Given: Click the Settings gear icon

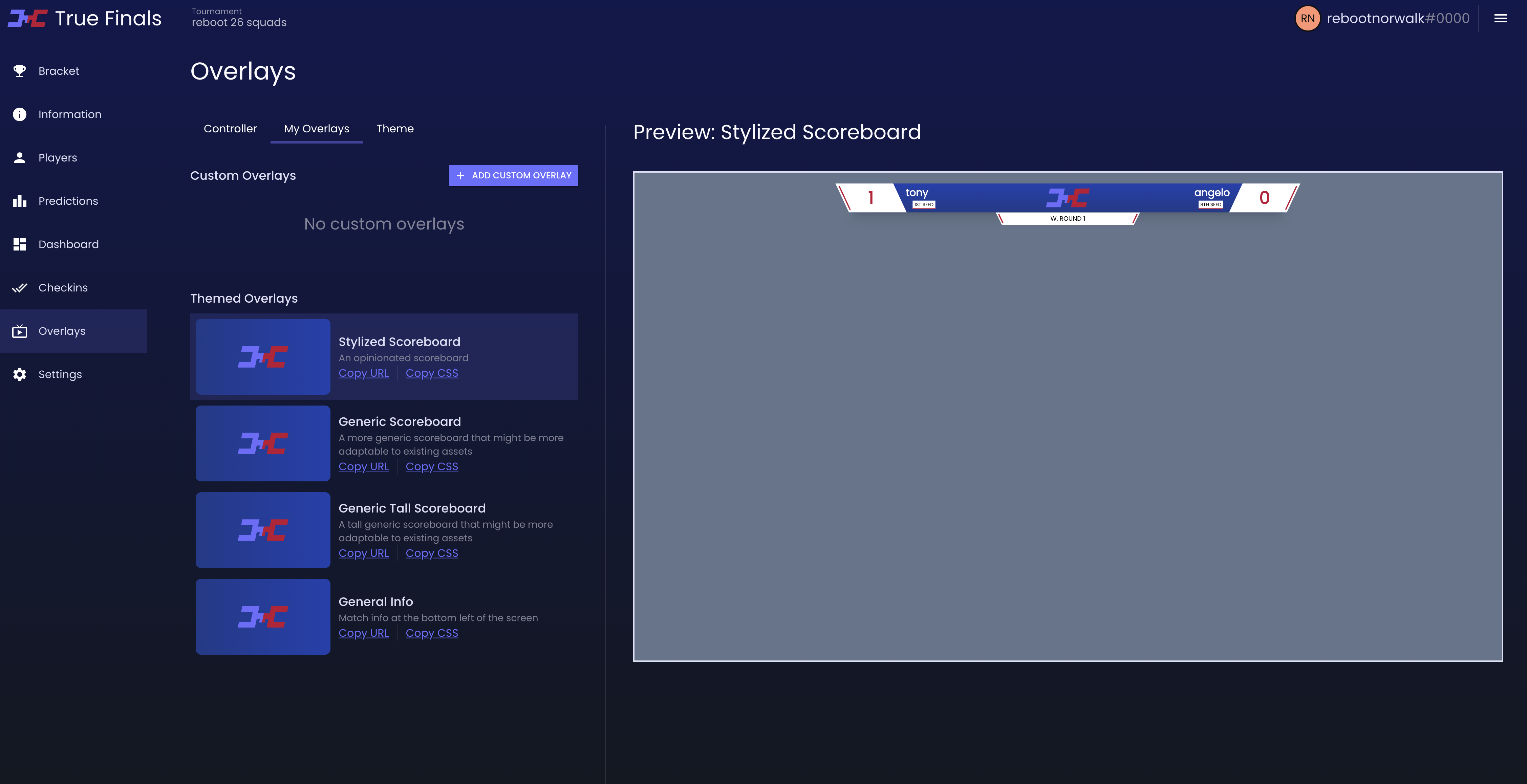Looking at the screenshot, I should [x=20, y=374].
